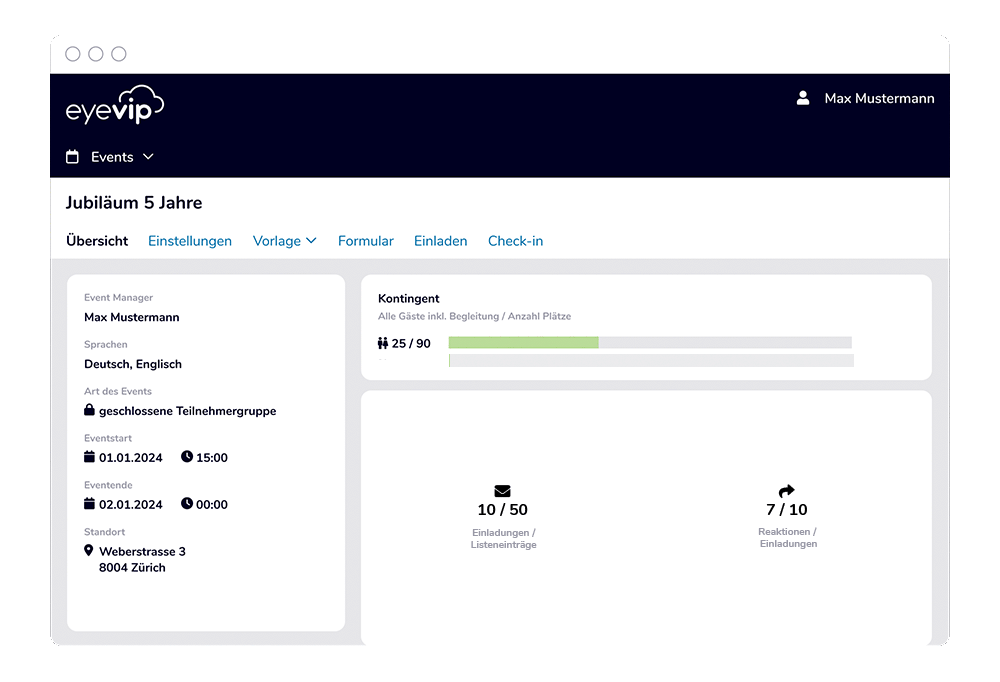Click the eyevip logo
Image resolution: width=1000 pixels, height=682 pixels.
pyautogui.click(x=114, y=105)
